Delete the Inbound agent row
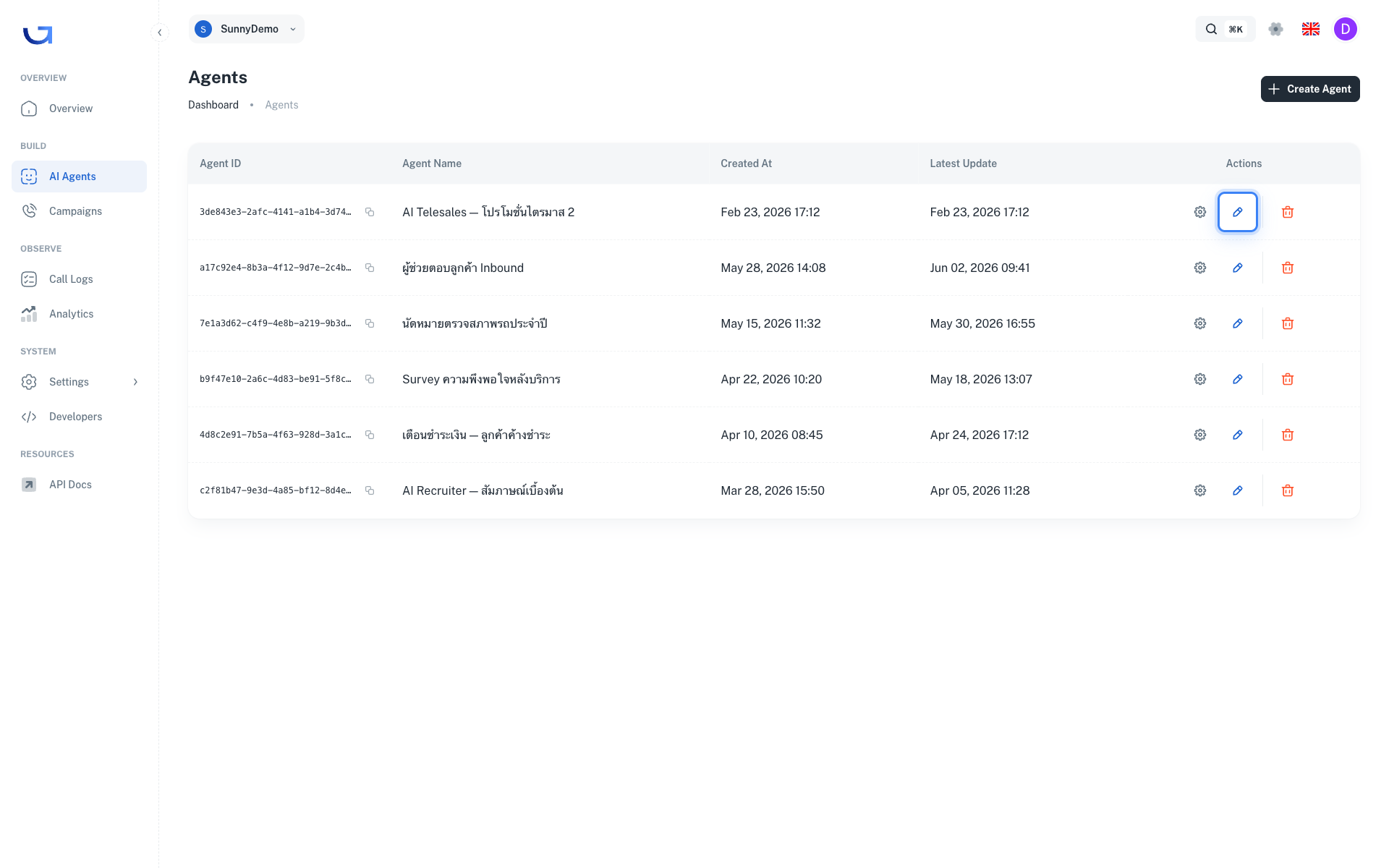Viewport: 1389px width, 868px height. tap(1288, 268)
